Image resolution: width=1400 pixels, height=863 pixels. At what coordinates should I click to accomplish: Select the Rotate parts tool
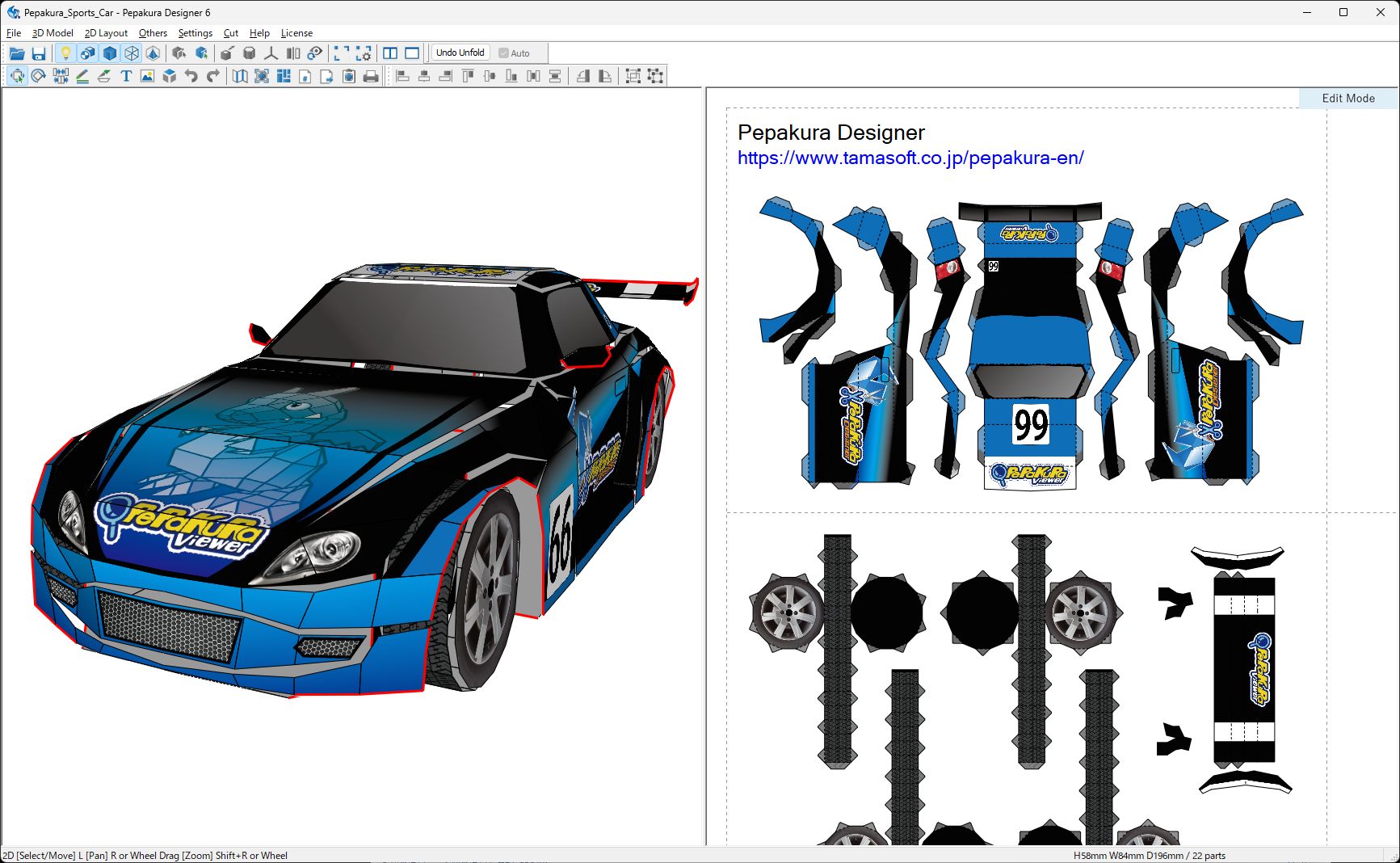[x=39, y=76]
